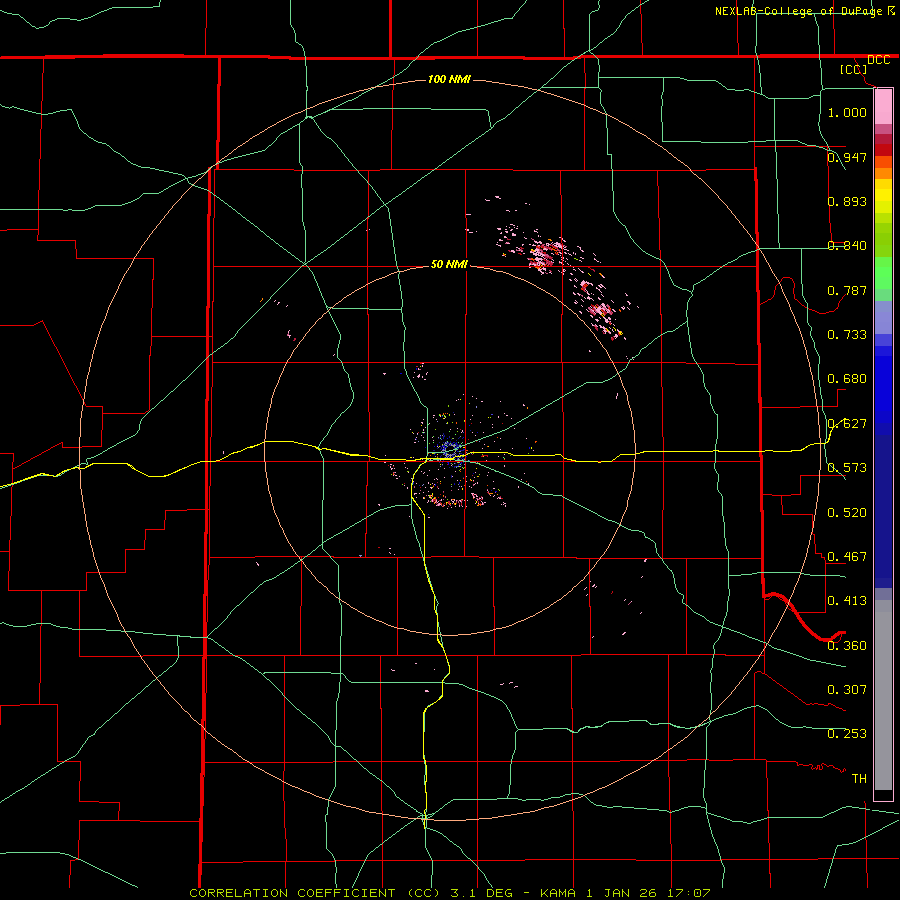Pick the gray swatch beside 0.307
The height and width of the screenshot is (900, 900).
(x=883, y=695)
